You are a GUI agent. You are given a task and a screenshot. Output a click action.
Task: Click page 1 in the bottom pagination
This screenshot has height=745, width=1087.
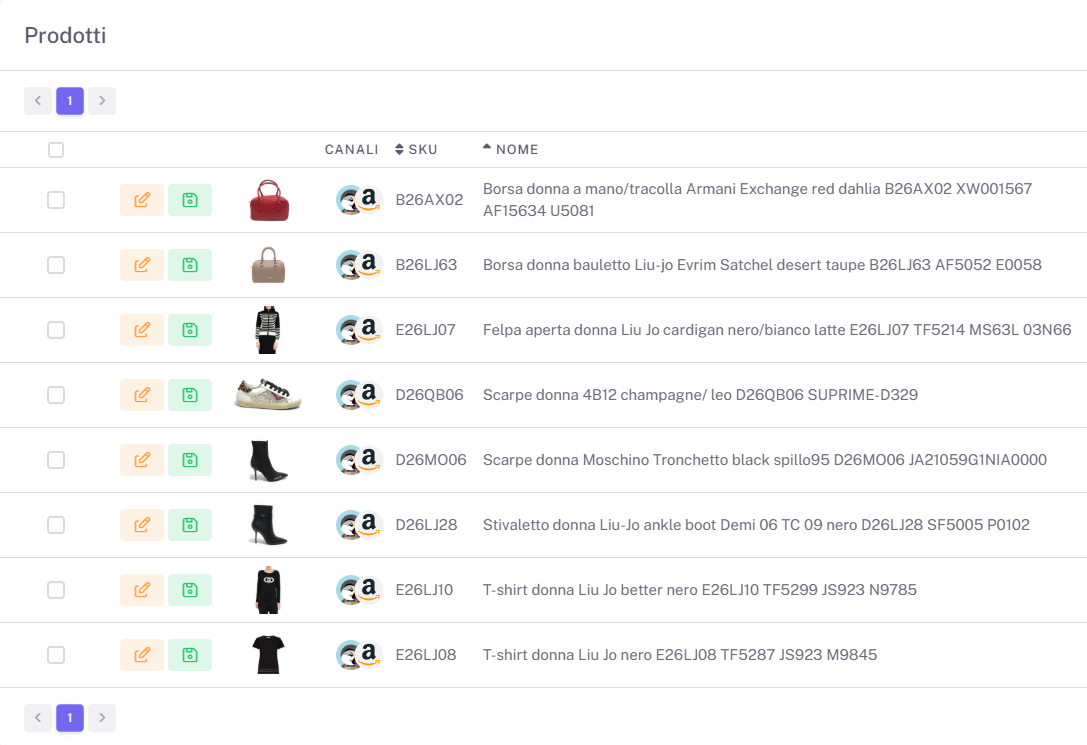coord(70,718)
